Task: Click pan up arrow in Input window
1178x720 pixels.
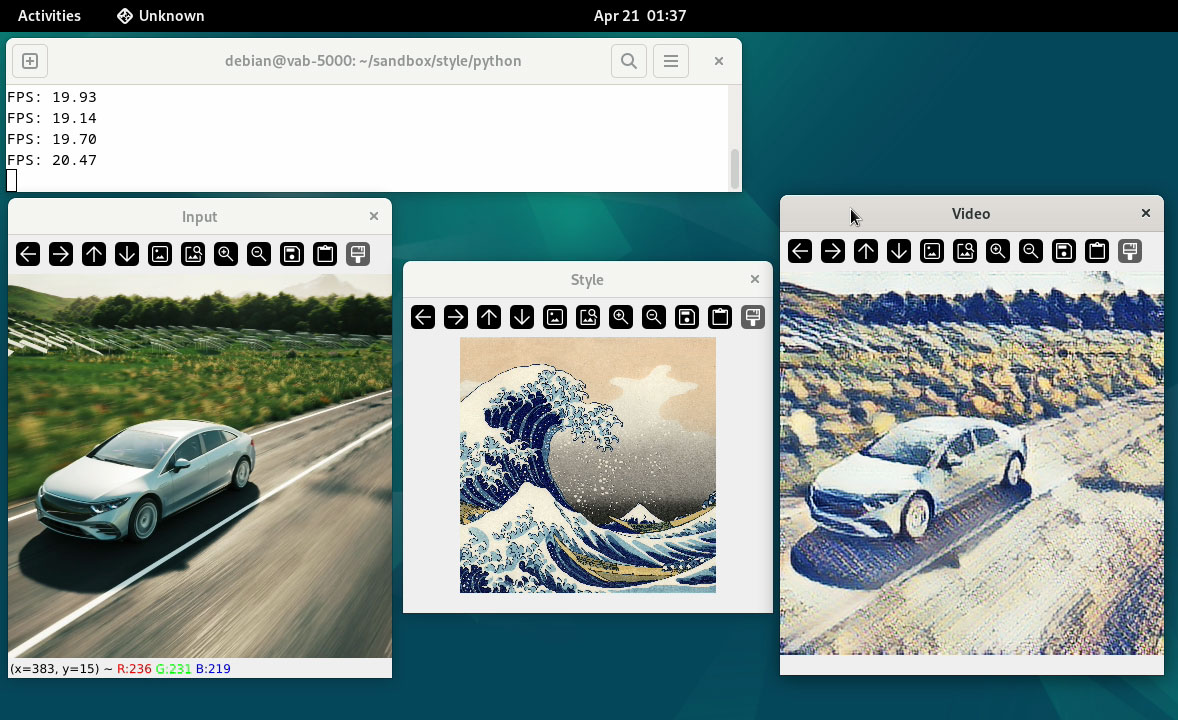Action: tap(94, 254)
